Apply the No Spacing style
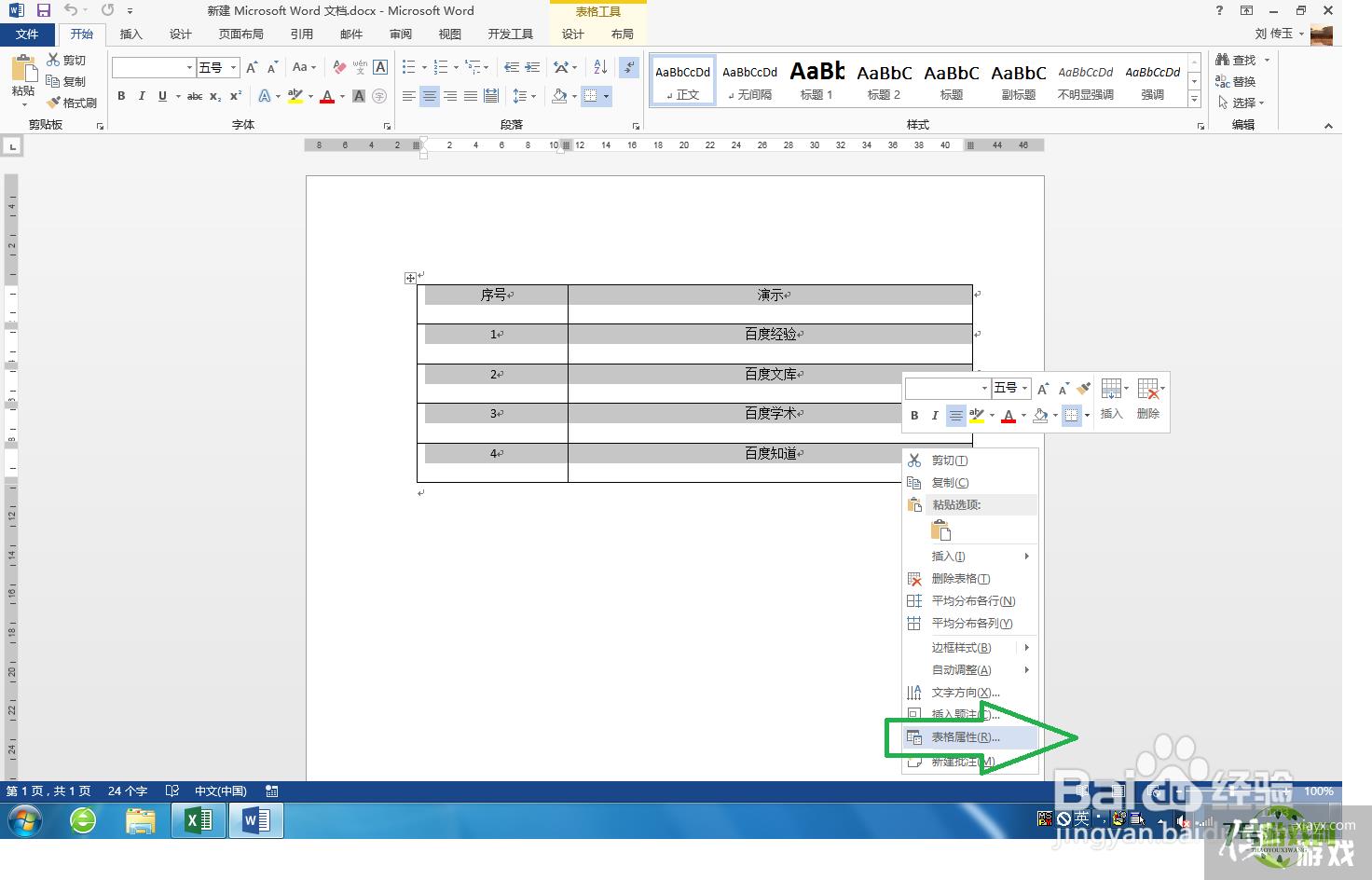 click(749, 80)
